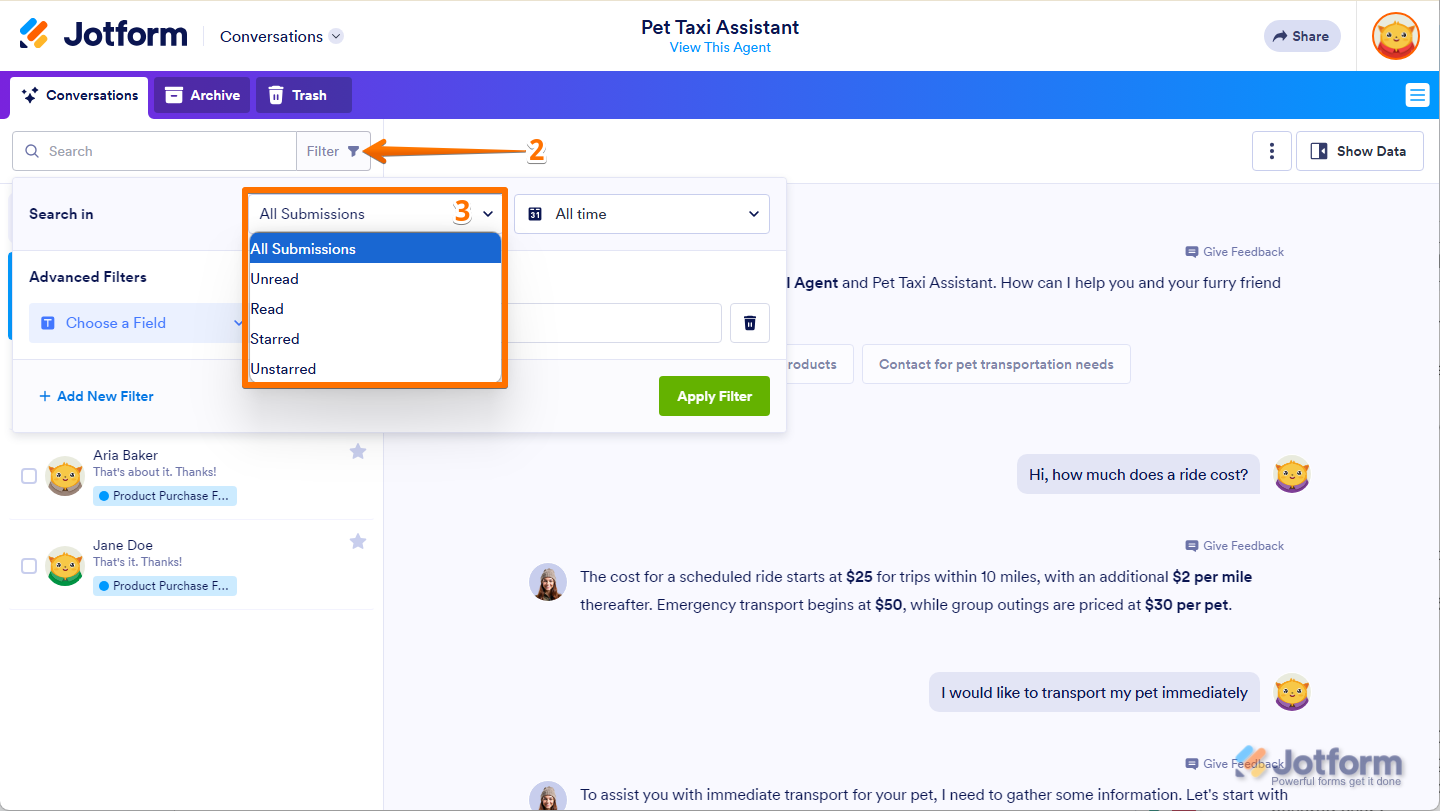Viewport: 1440px width, 811px height.
Task: Open the three-dot more options menu
Action: [x=1272, y=151]
